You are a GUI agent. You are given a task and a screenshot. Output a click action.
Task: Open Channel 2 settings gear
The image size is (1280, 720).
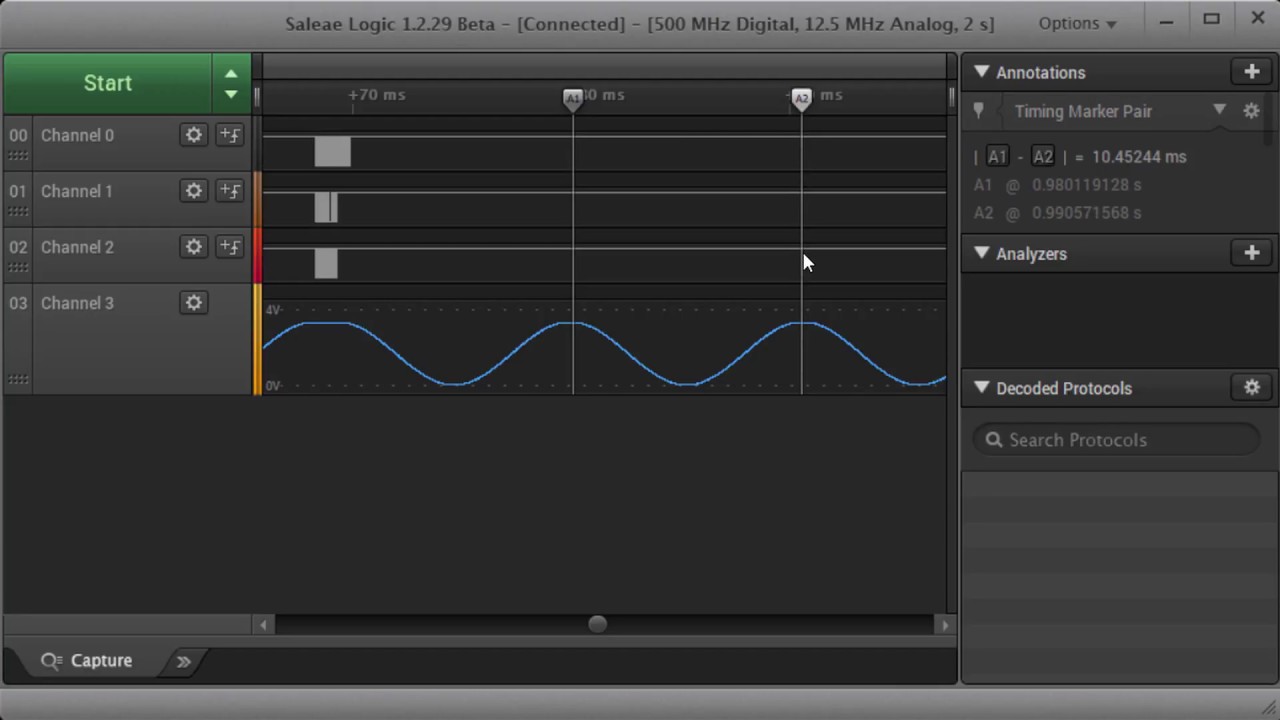click(x=194, y=247)
